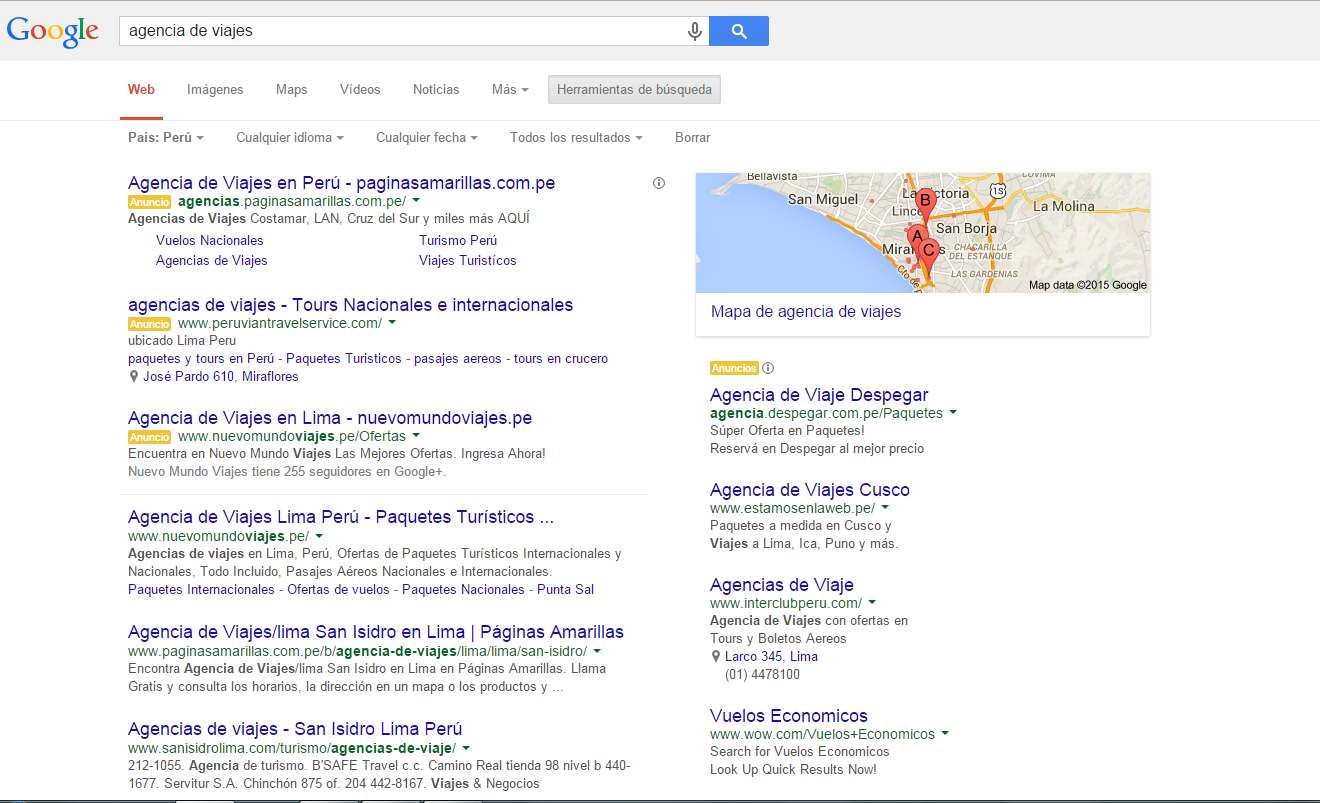Screen dimensions: 1320x803
Task: Click info icon next to Anuncios label
Action: click(768, 368)
